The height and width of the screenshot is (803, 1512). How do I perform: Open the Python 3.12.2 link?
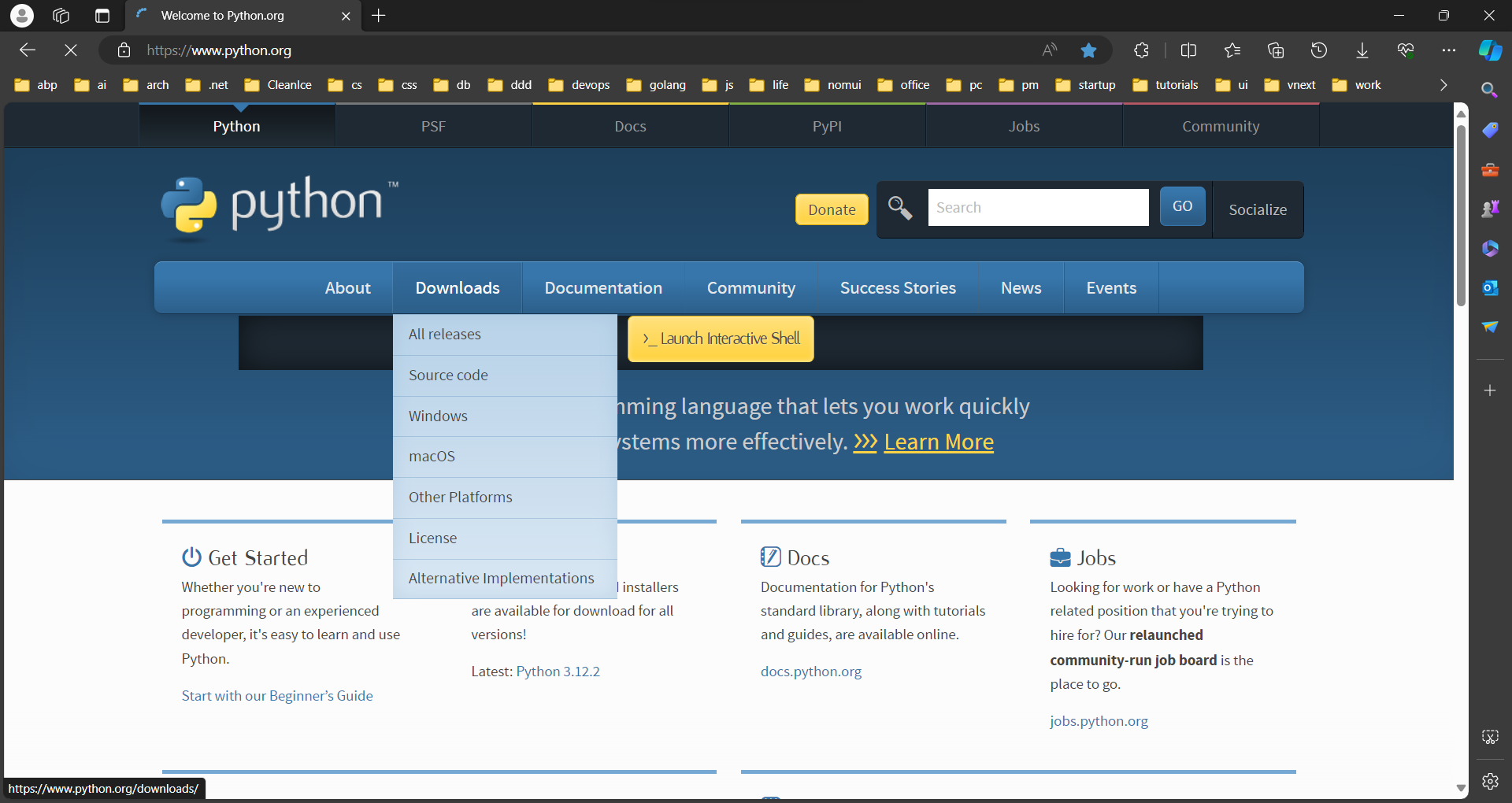pyautogui.click(x=558, y=672)
